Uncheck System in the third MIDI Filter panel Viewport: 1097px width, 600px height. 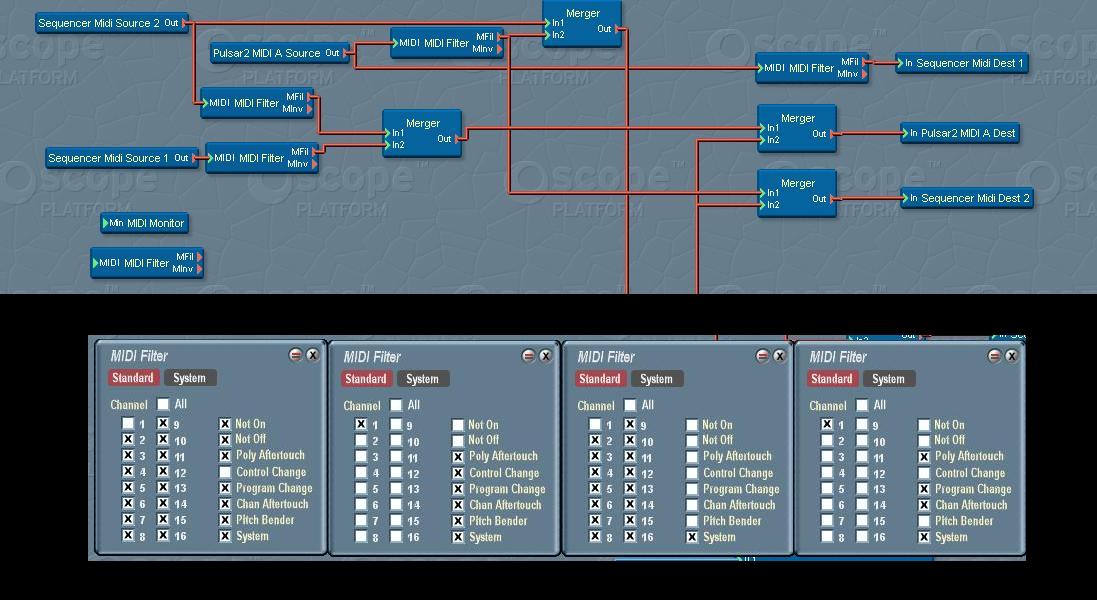coord(692,537)
